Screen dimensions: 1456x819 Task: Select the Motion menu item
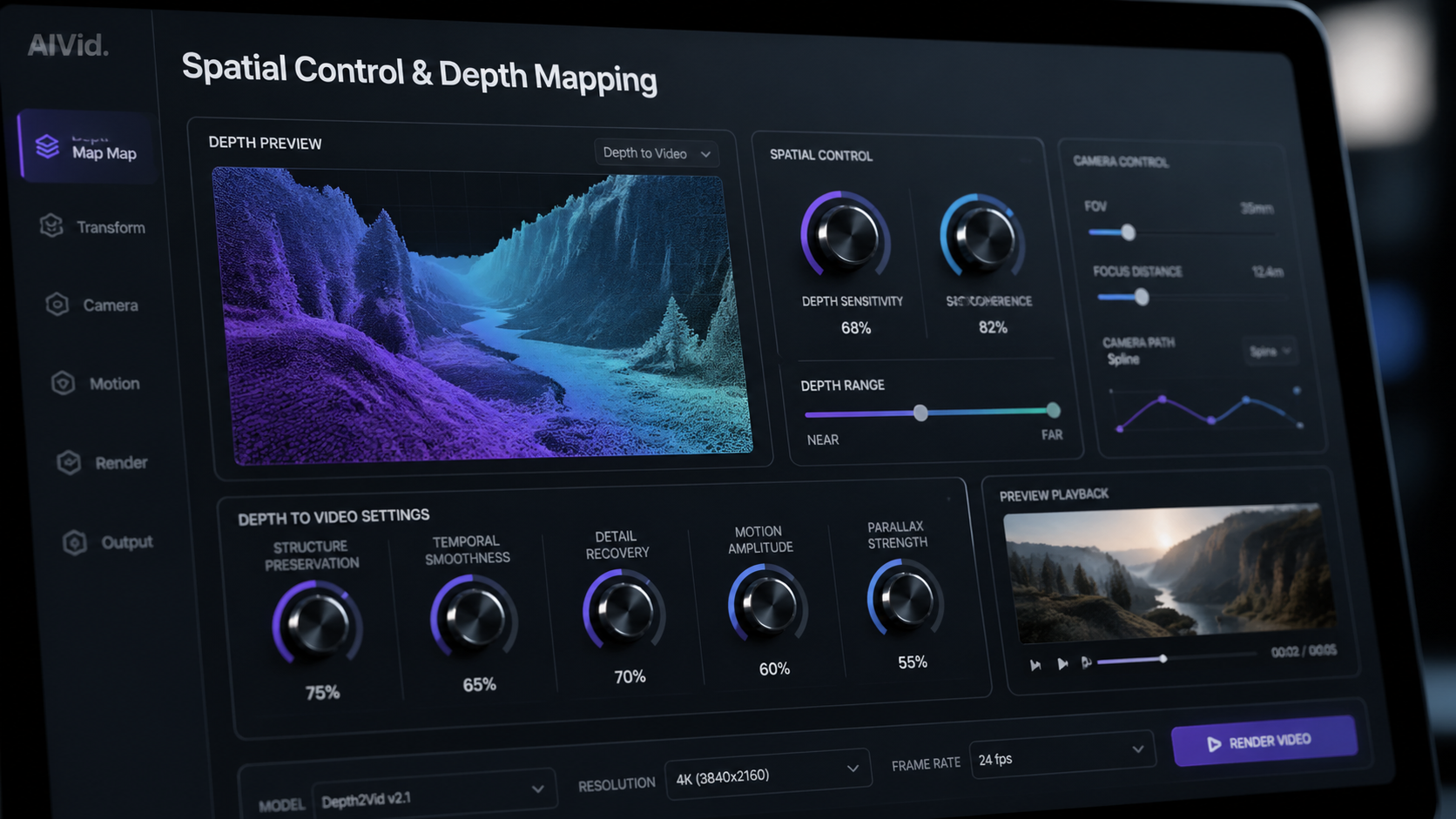(x=95, y=383)
